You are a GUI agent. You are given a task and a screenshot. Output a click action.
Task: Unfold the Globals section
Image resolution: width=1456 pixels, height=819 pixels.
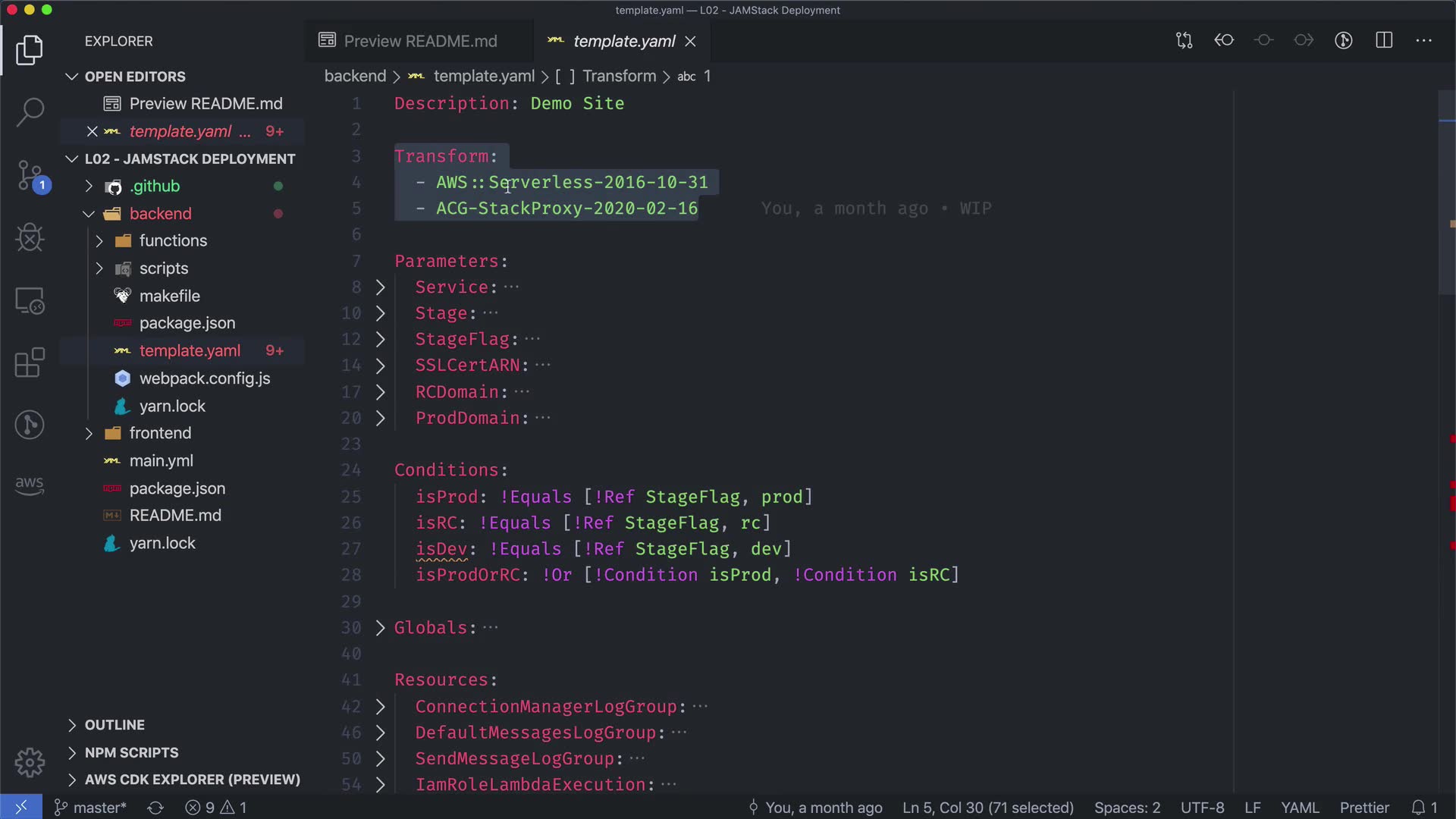tap(381, 628)
